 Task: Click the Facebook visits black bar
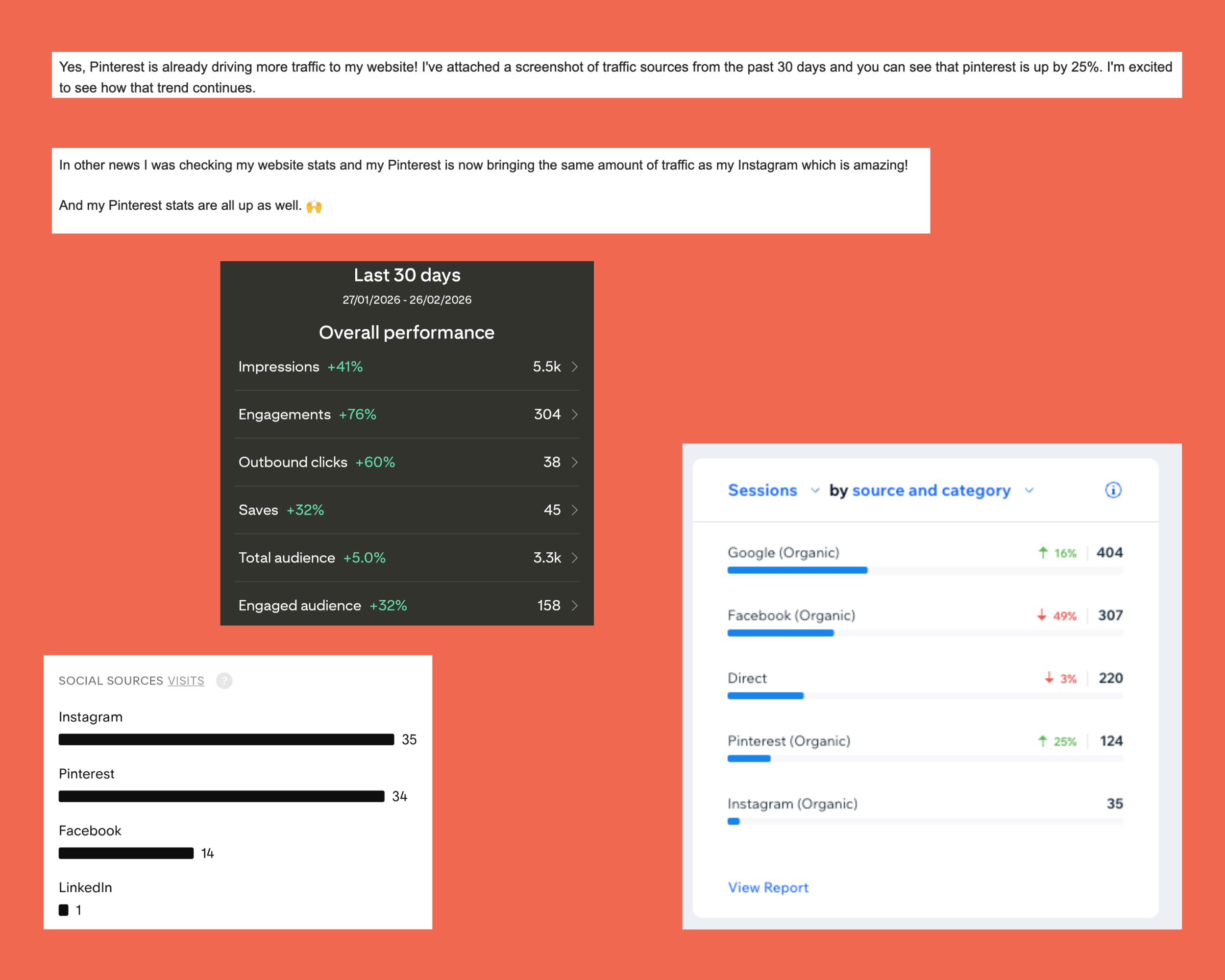(126, 853)
